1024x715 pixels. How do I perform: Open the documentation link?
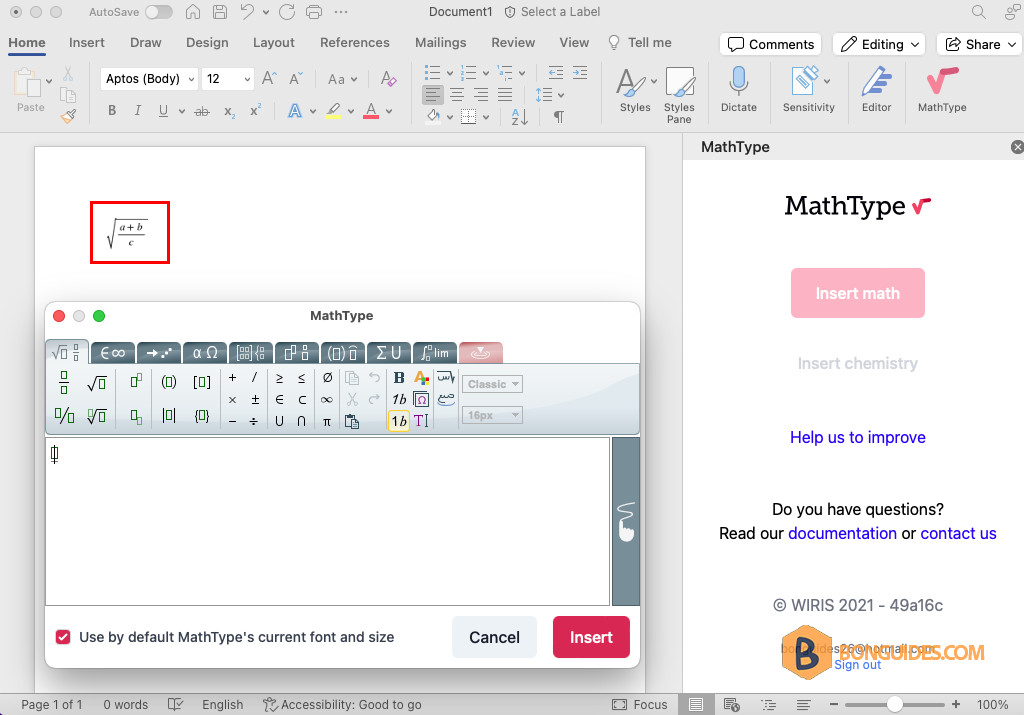pyautogui.click(x=842, y=533)
